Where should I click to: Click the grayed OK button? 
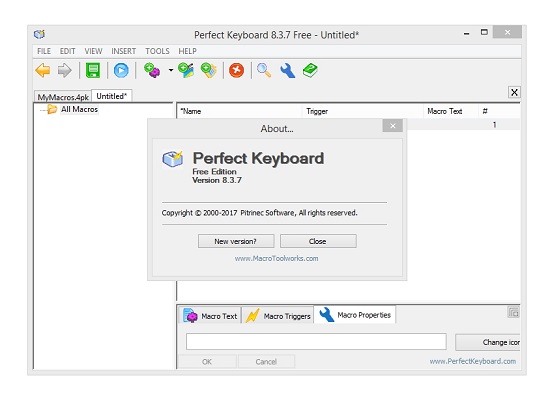(207, 361)
